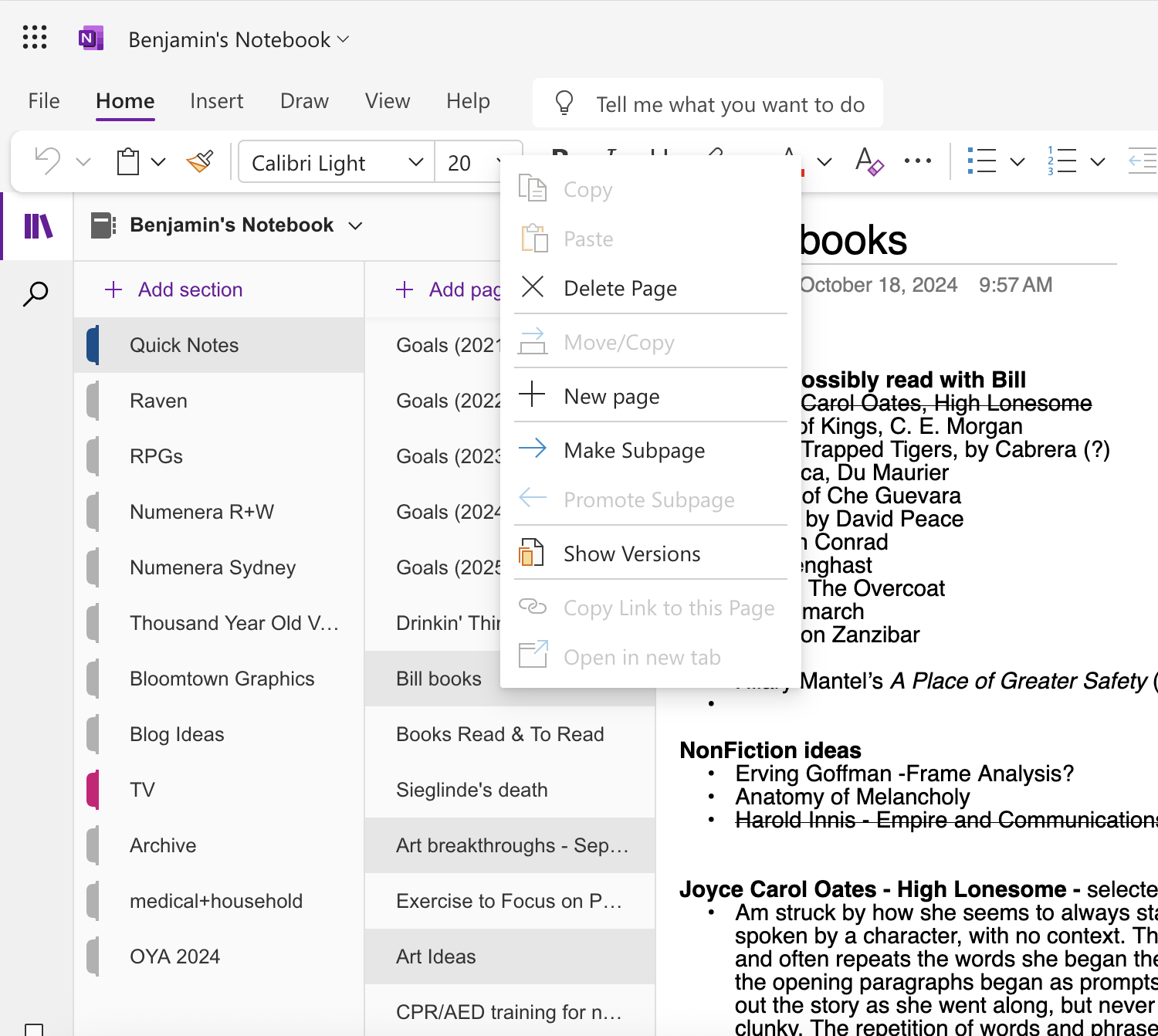
Task: Click the Clear All Formatting icon
Action: click(869, 163)
